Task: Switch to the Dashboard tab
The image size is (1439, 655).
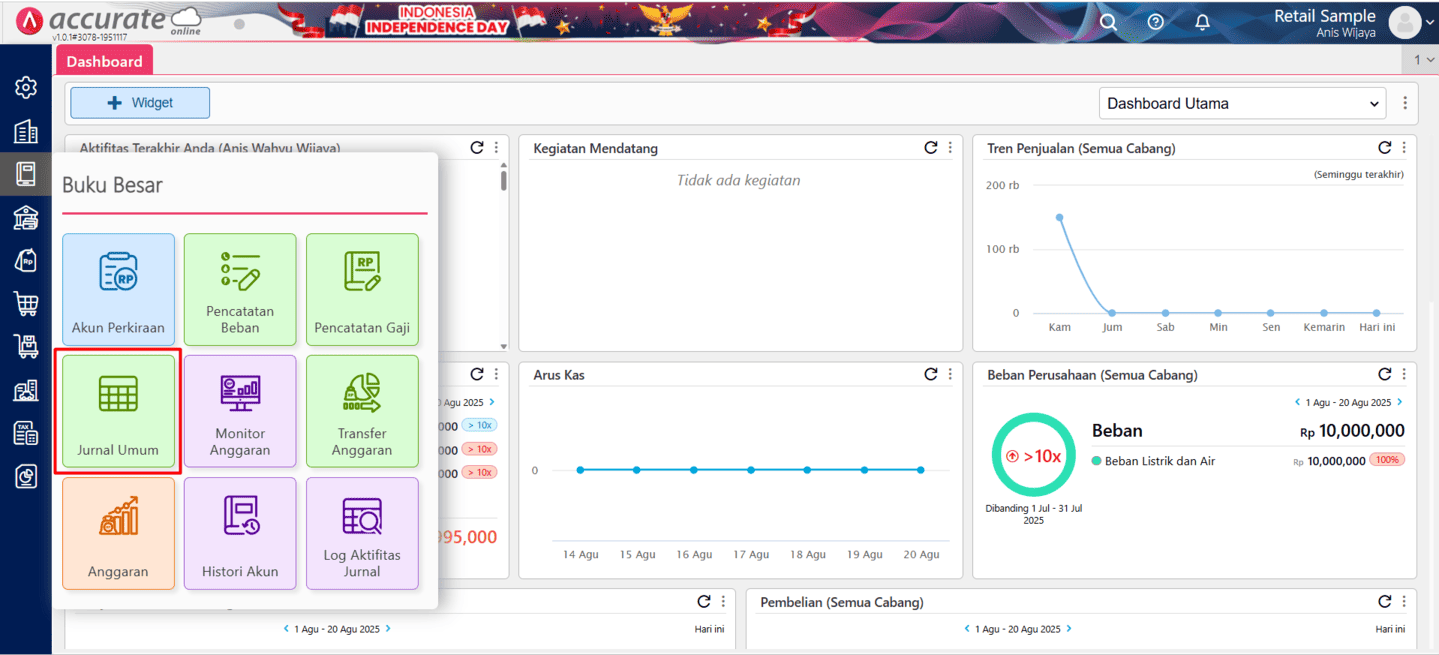Action: tap(104, 61)
